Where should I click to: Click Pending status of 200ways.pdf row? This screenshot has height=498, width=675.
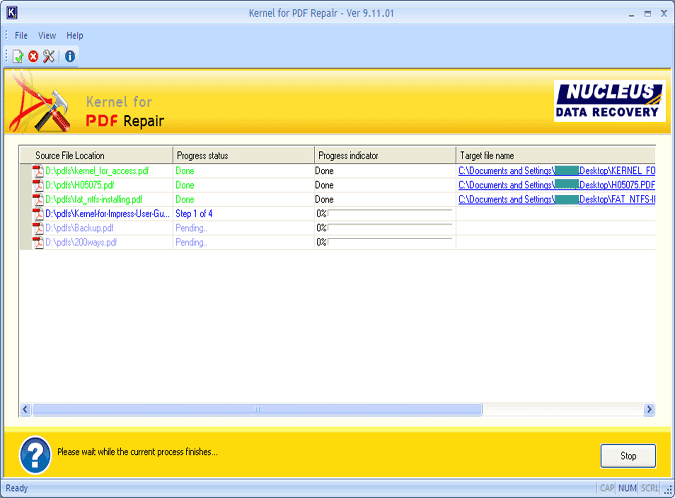[x=191, y=242]
